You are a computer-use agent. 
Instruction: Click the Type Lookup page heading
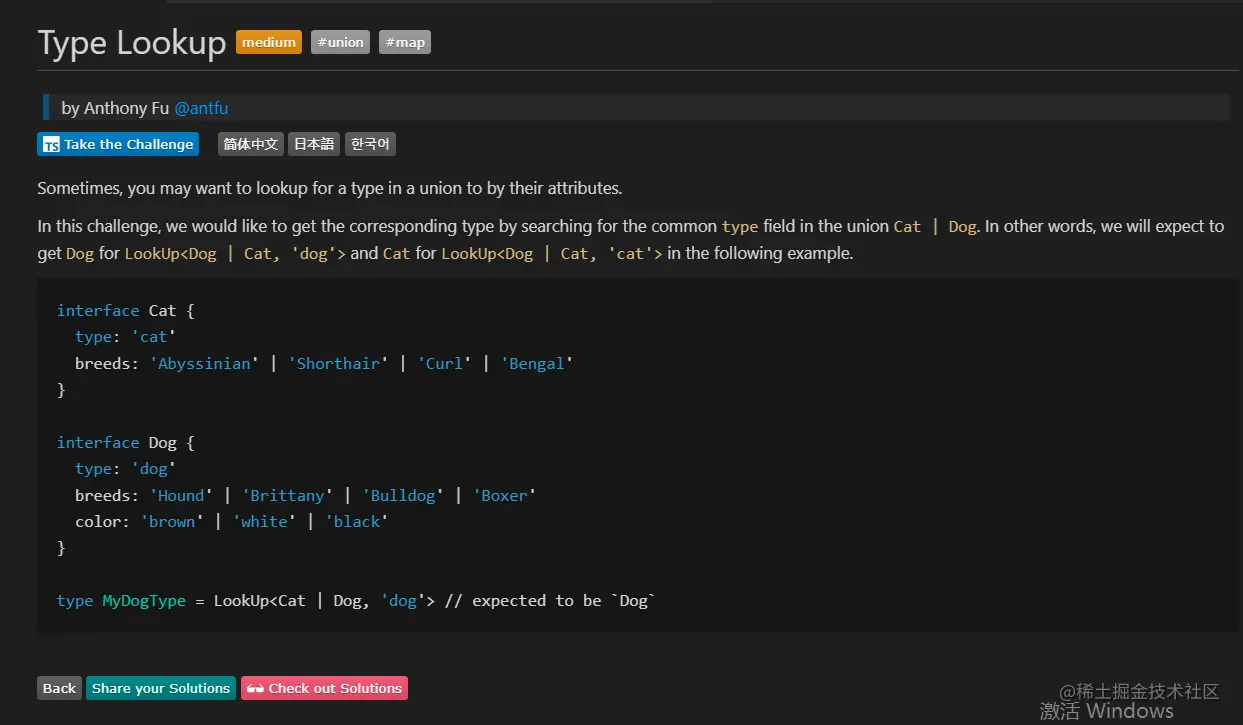(x=132, y=43)
